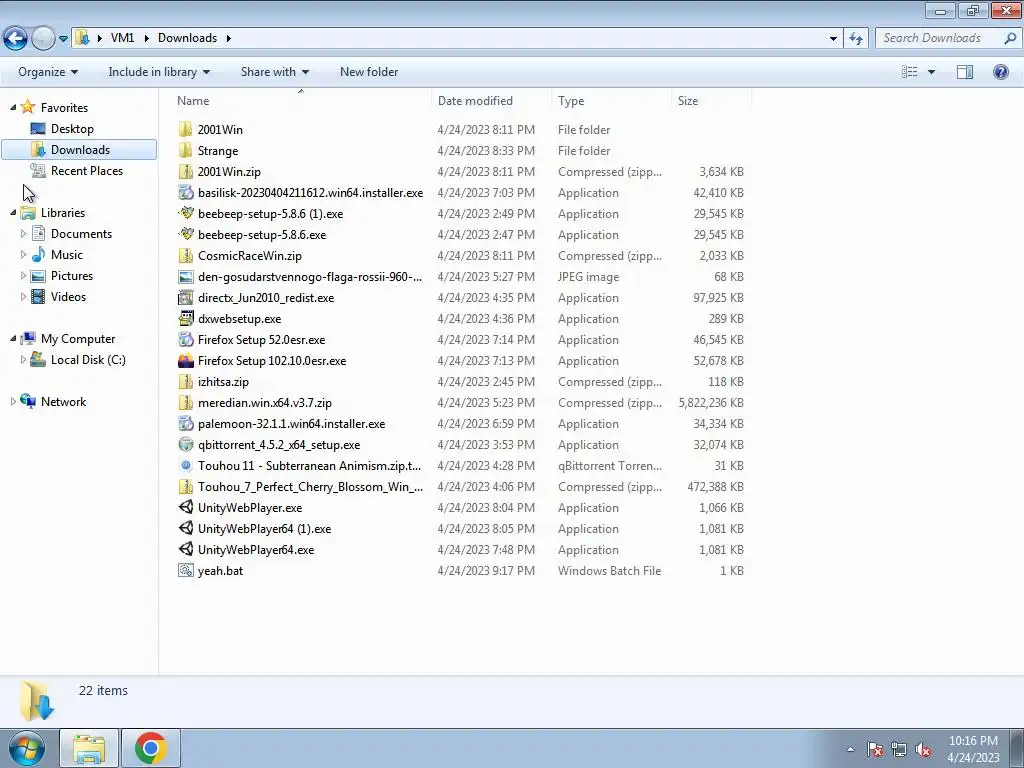The height and width of the screenshot is (768, 1024).
Task: Select the dxwebsetup.exe icon
Action: [x=185, y=319]
